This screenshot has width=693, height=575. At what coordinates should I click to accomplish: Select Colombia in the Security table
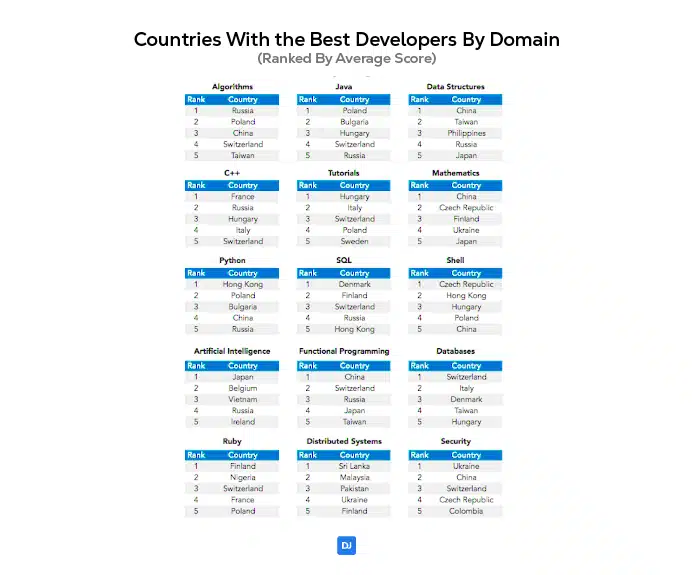[x=466, y=511]
